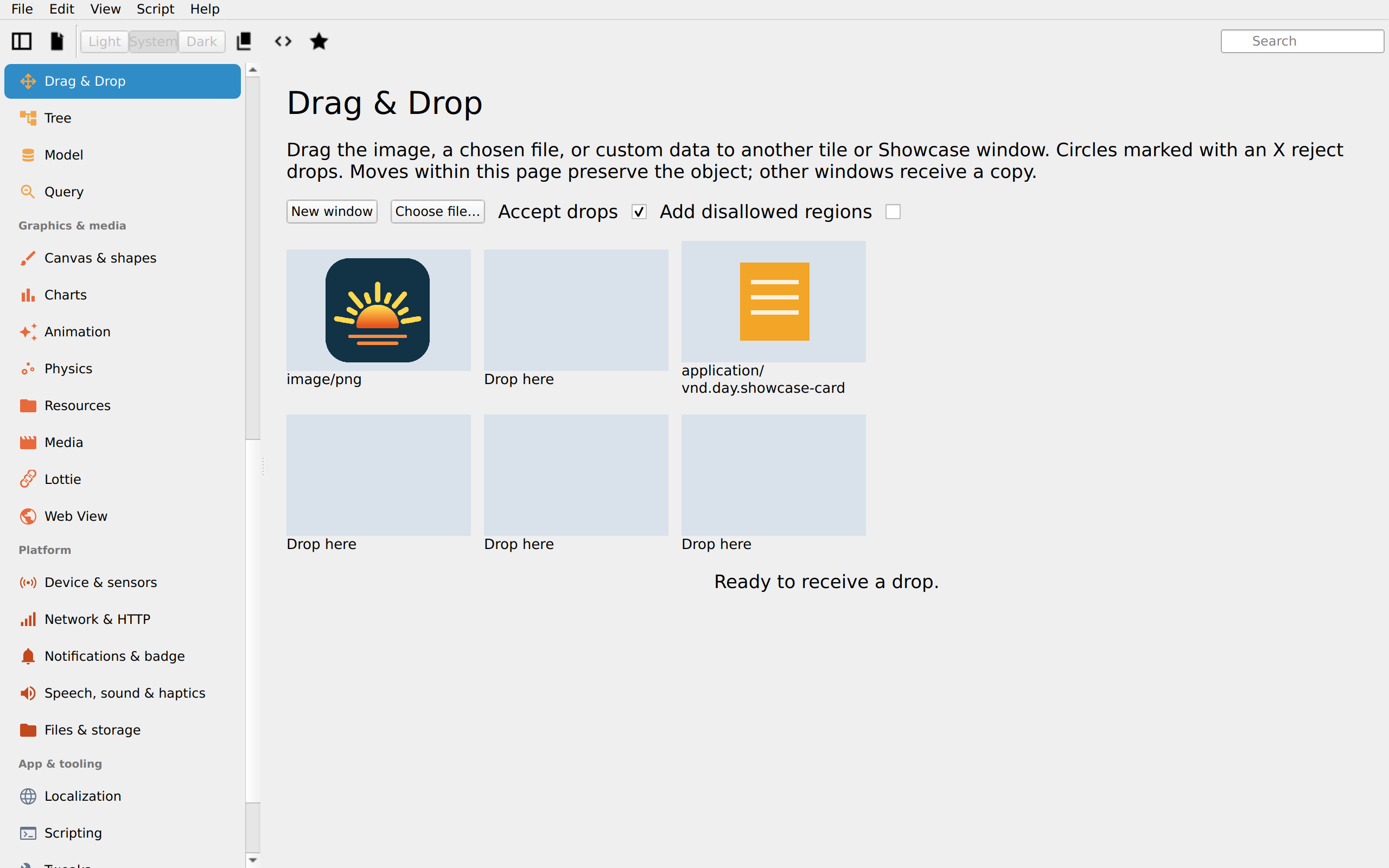This screenshot has width=1389, height=868.
Task: Click the New window button
Action: [x=332, y=212]
